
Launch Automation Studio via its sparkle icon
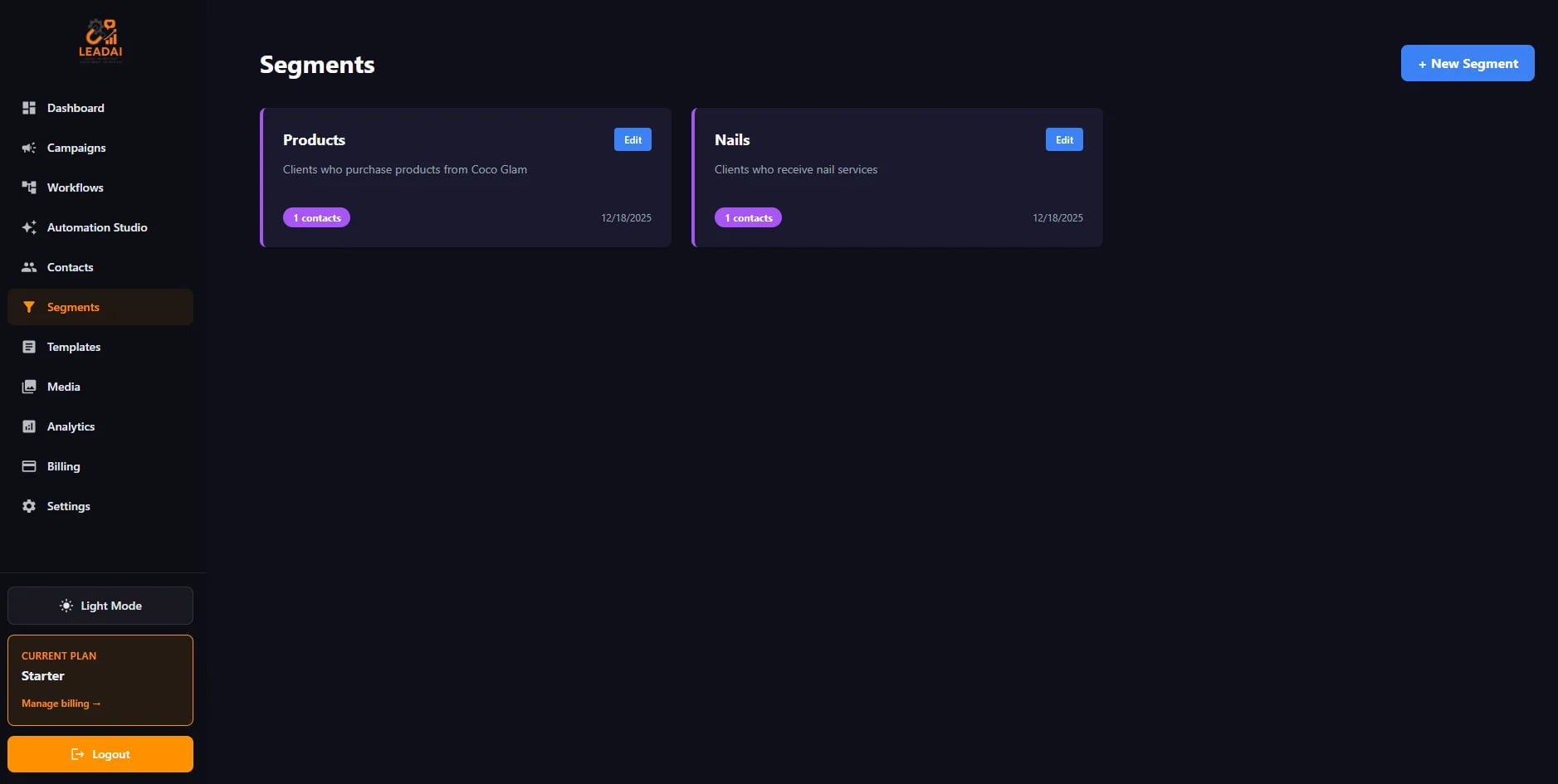(29, 227)
